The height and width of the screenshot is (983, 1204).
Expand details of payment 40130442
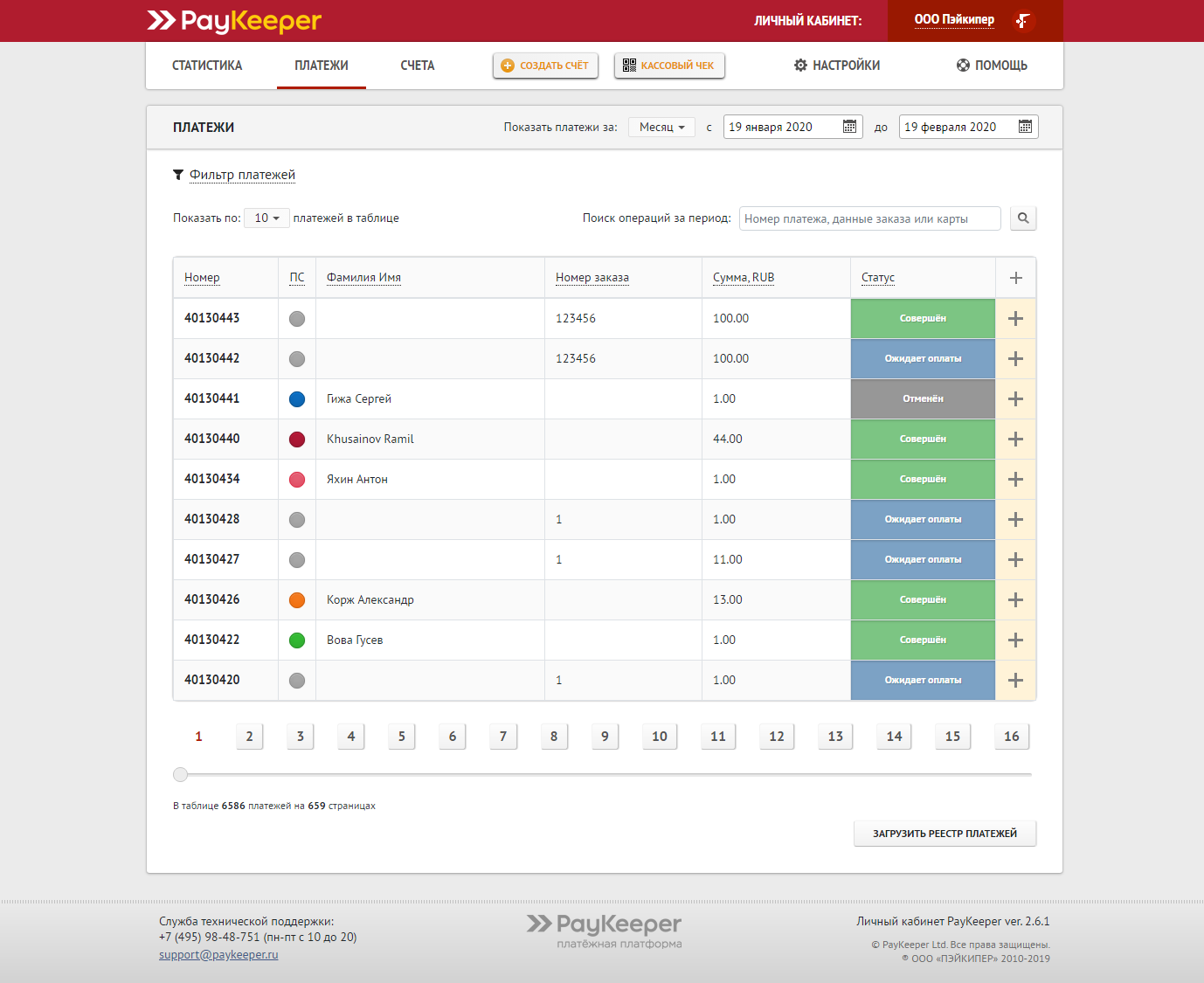pyautogui.click(x=1015, y=358)
